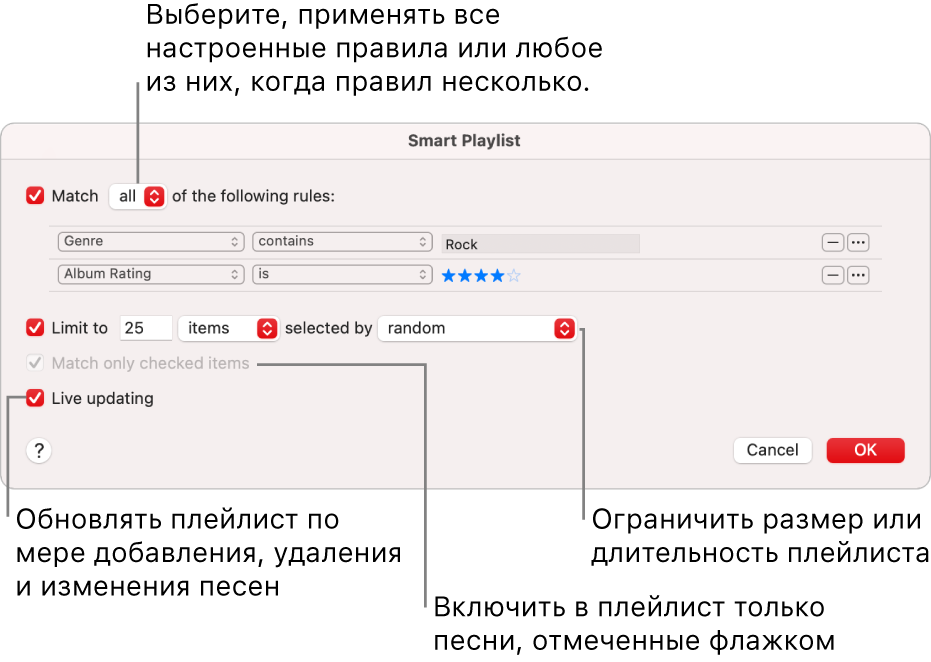
Task: Click the Rock text field
Action: (x=540, y=244)
